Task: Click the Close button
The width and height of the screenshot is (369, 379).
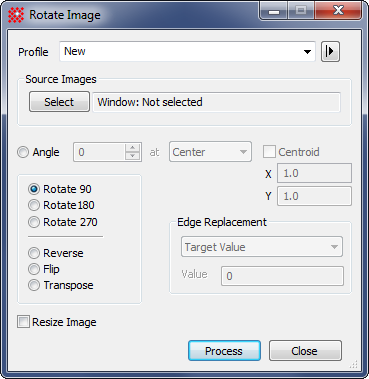Action: coord(305,351)
